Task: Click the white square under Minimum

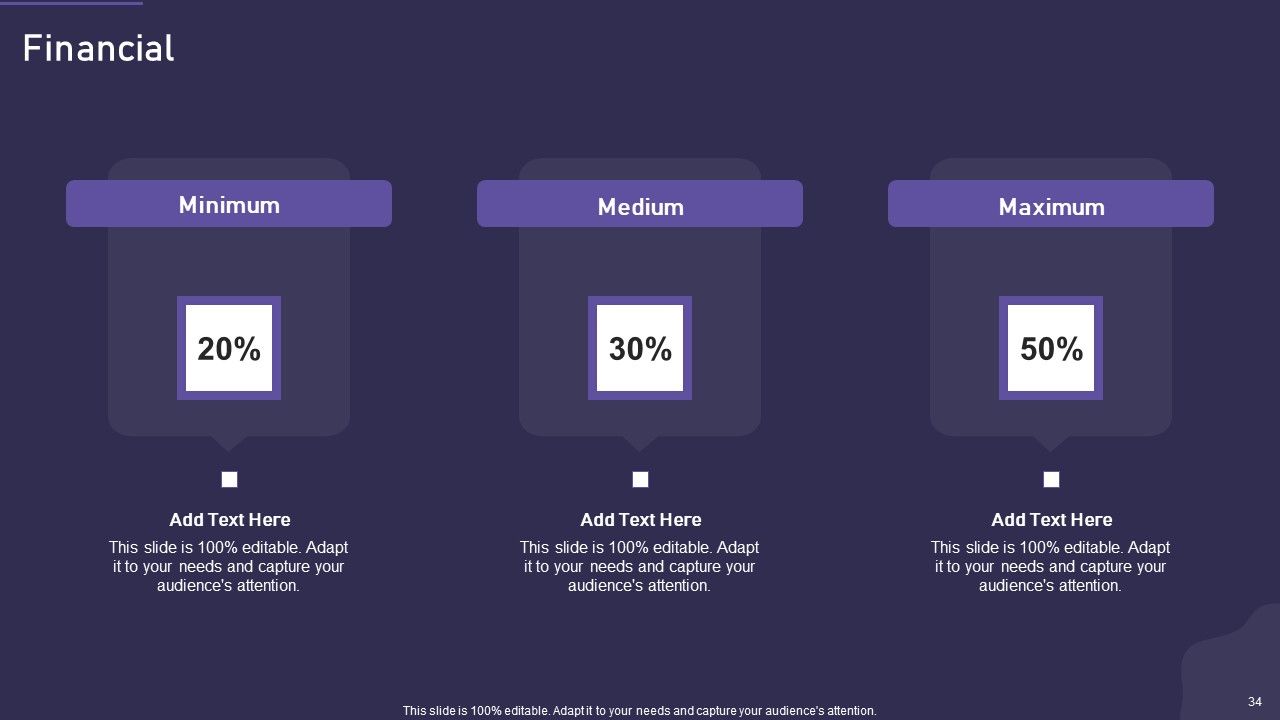Action: 229,480
